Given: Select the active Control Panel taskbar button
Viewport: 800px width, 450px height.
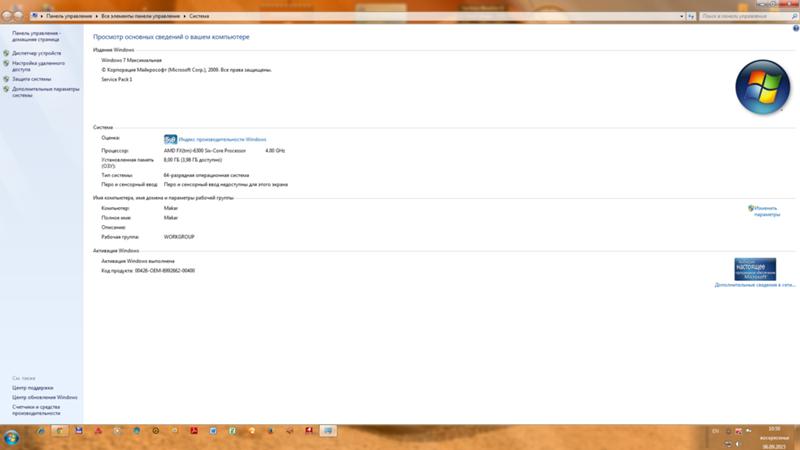Looking at the screenshot, I should 328,431.
